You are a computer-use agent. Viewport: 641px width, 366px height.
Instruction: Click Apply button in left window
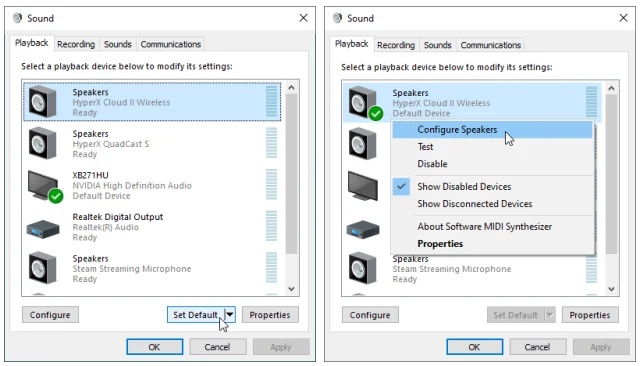(281, 347)
